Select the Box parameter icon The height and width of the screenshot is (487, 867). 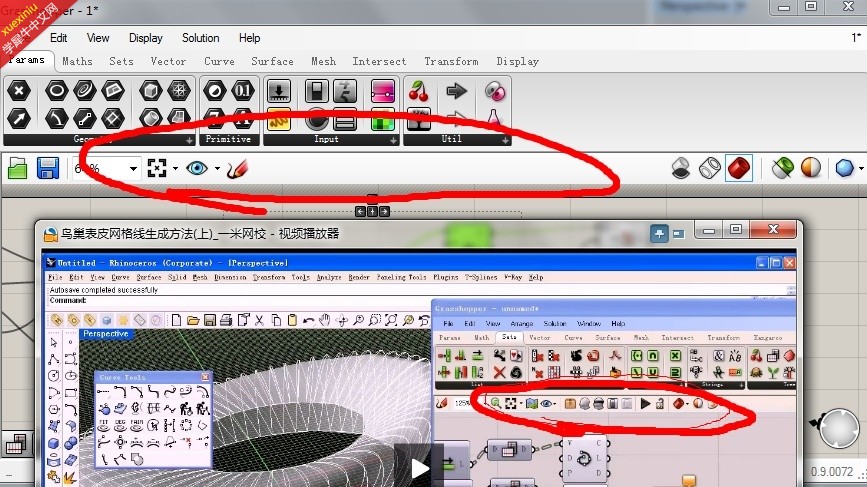click(x=150, y=91)
